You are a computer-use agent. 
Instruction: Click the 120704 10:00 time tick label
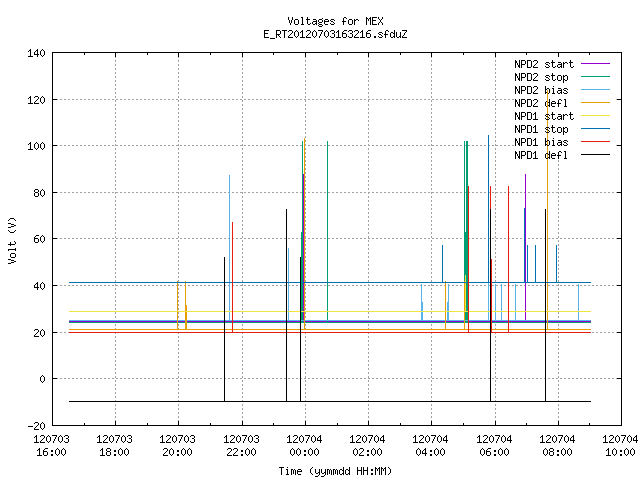620,446
